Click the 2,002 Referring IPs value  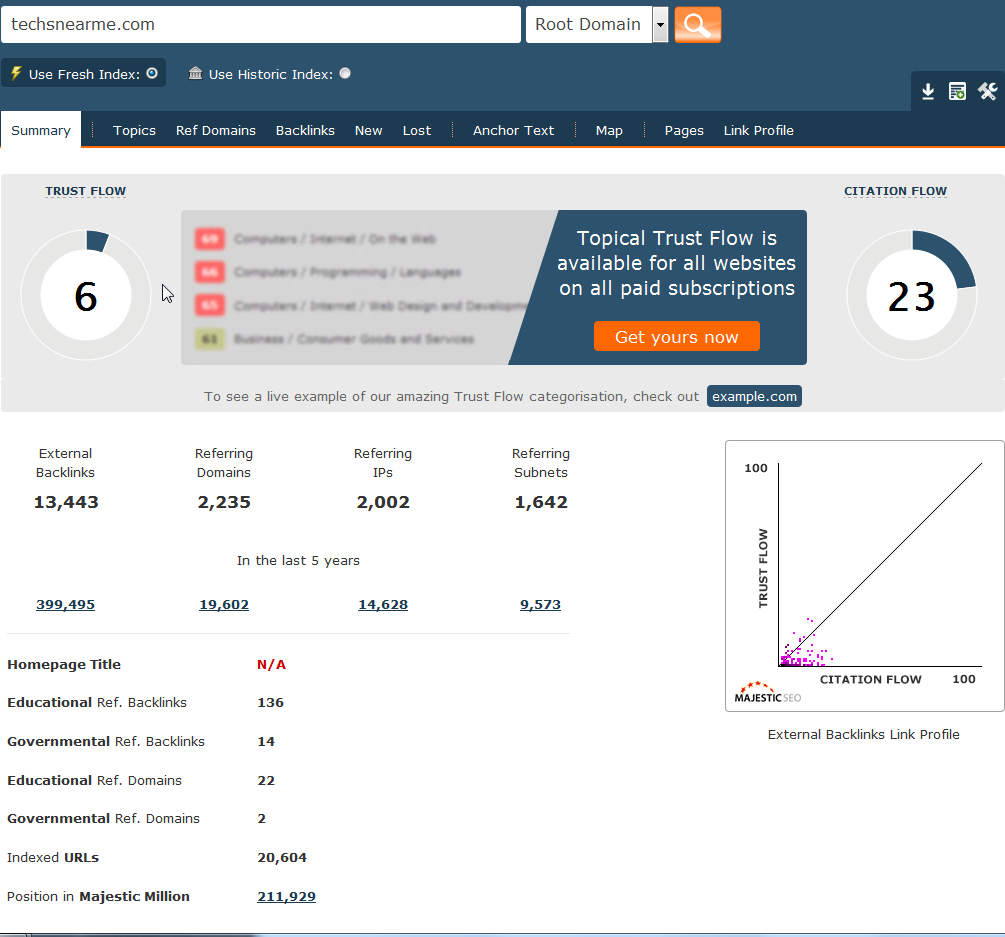tap(383, 502)
